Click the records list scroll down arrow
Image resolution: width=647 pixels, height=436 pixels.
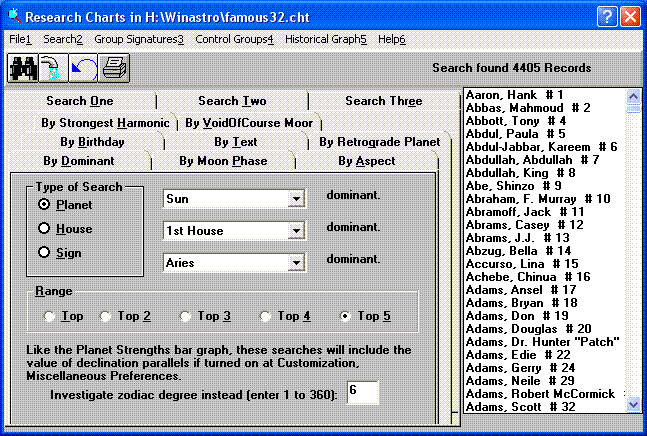[632, 404]
